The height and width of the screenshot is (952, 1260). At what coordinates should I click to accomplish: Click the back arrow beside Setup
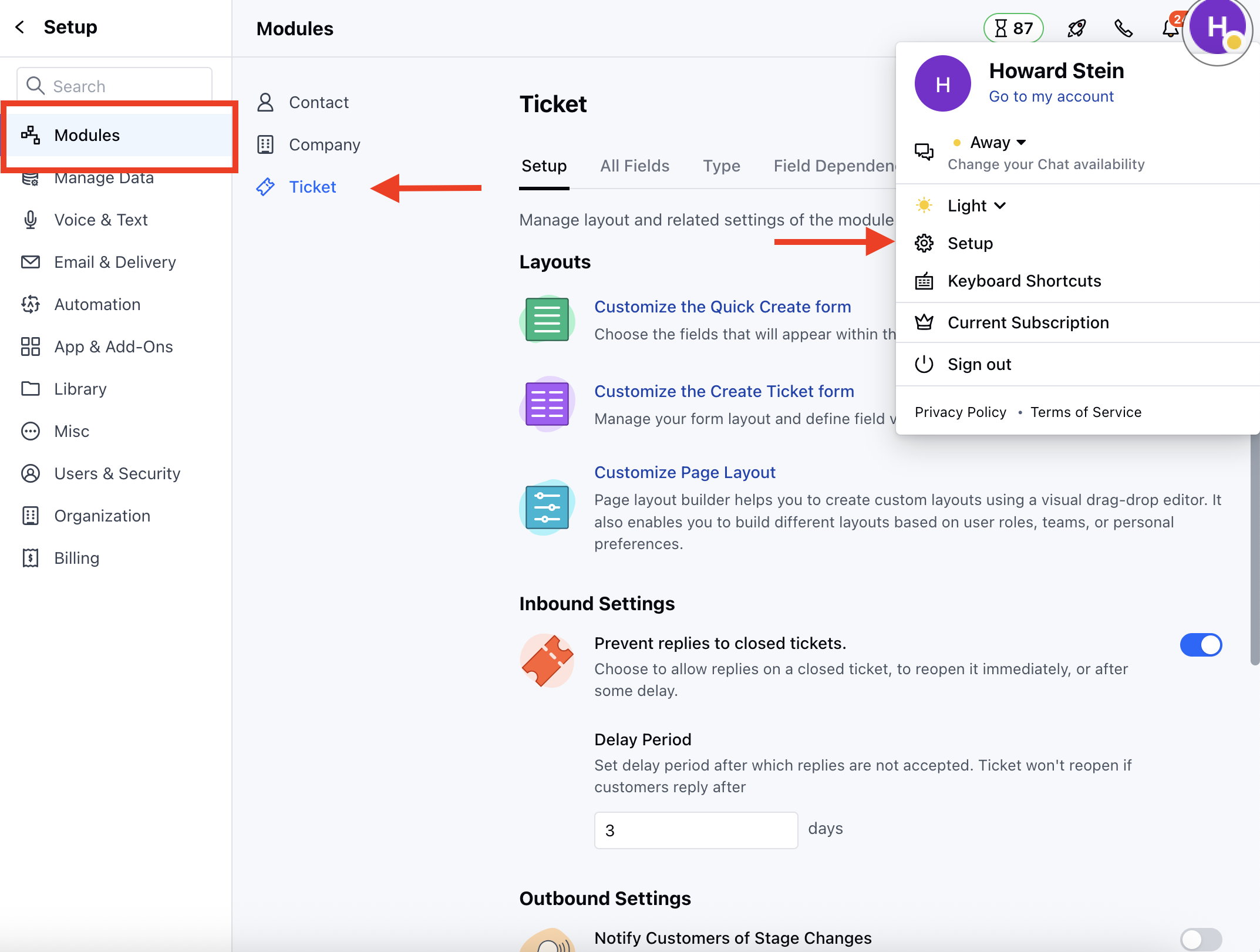pyautogui.click(x=20, y=27)
